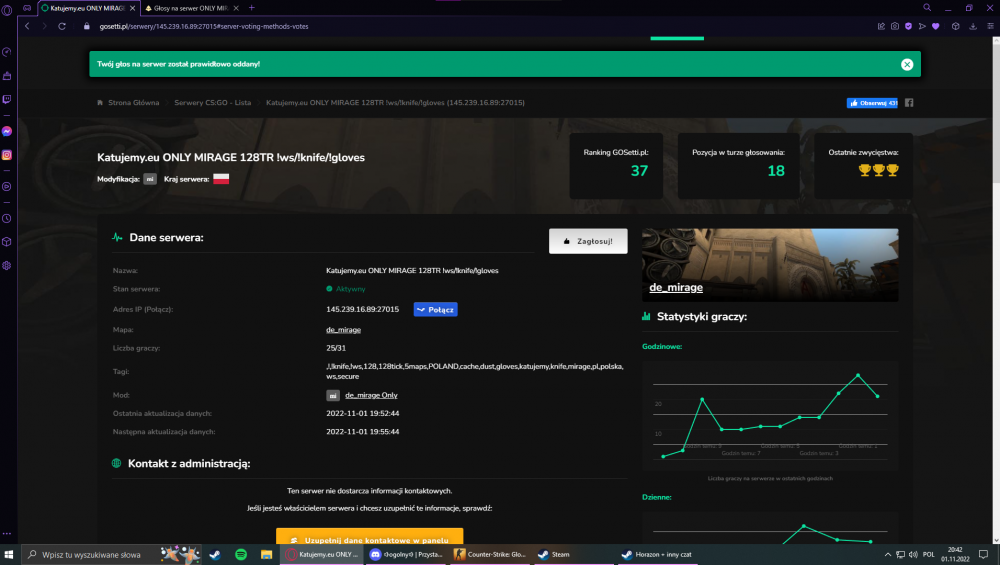Image resolution: width=1000 pixels, height=565 pixels.
Task: Click the Polish flag icon
Action: (221, 179)
